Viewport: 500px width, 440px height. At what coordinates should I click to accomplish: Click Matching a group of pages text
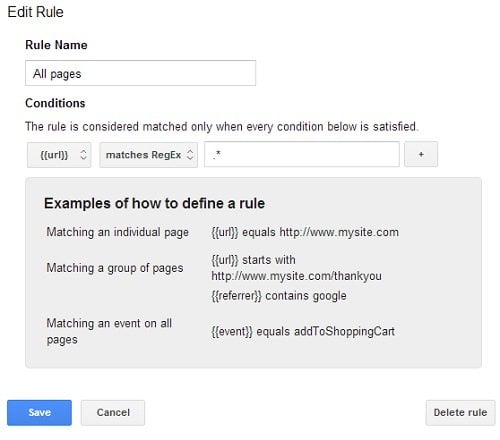point(115,268)
